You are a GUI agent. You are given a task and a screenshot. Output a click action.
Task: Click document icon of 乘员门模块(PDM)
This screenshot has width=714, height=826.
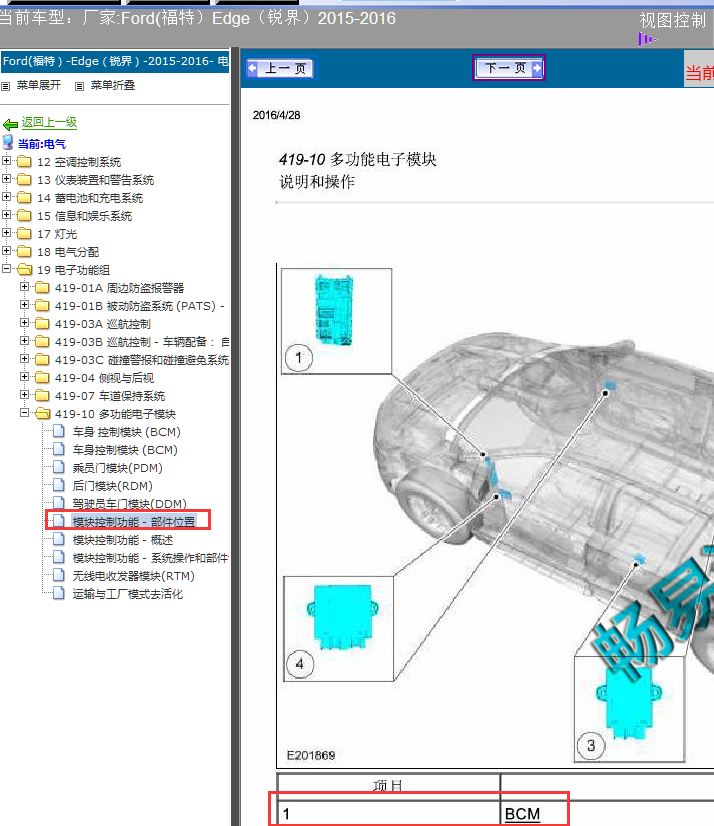click(x=59, y=467)
